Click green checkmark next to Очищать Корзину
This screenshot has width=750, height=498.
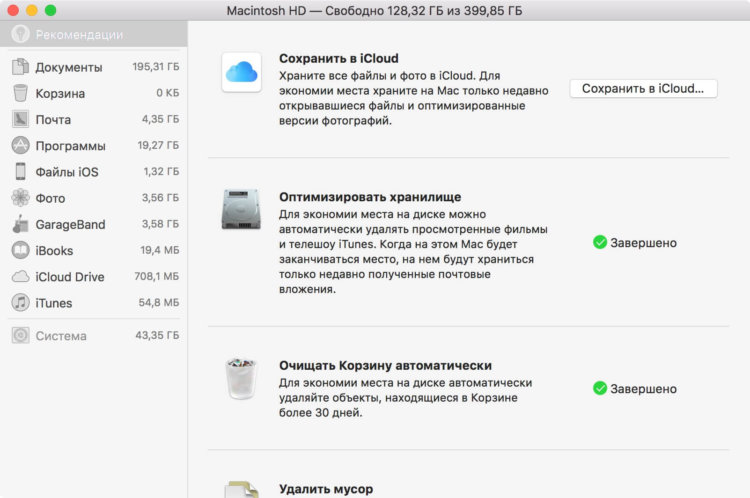tap(600, 388)
